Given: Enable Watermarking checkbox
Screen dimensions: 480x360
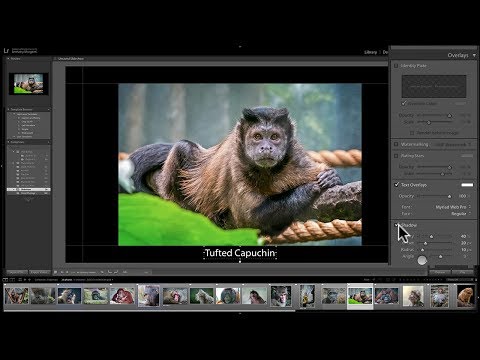Looking at the screenshot, I should (396, 144).
